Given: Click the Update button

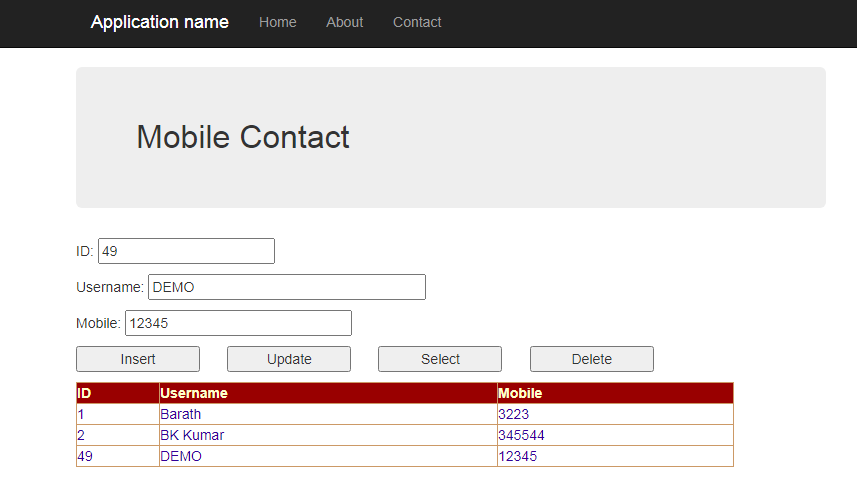Looking at the screenshot, I should pyautogui.click(x=289, y=359).
